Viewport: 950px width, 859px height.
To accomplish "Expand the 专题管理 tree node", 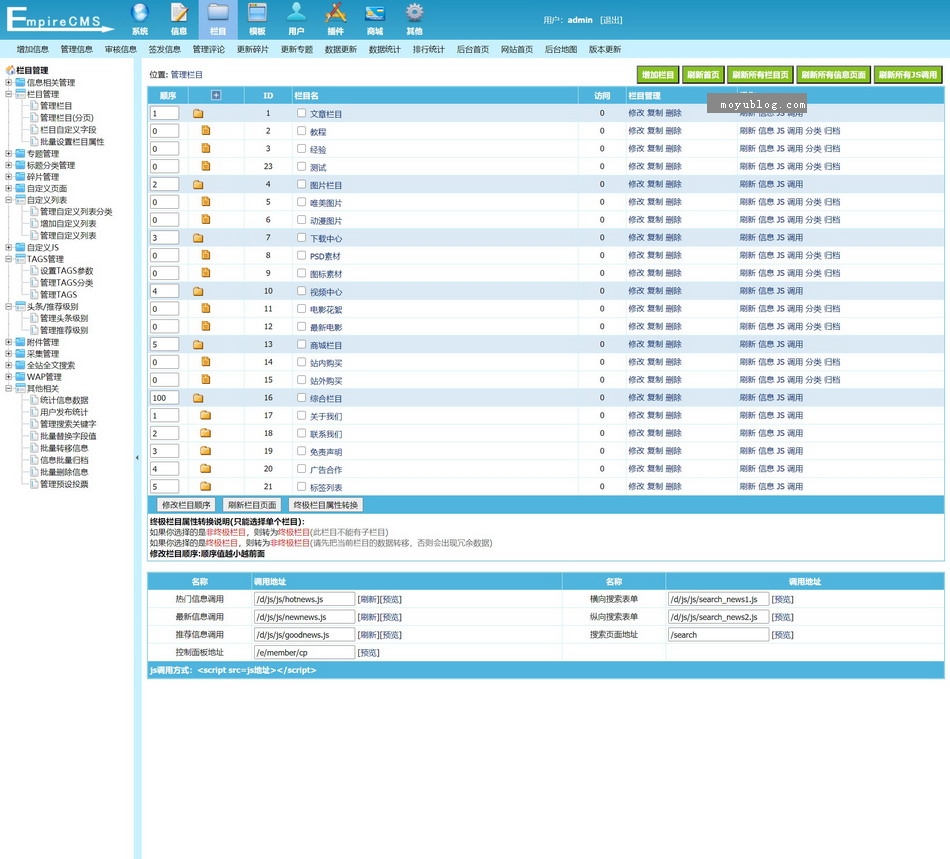I will click(x=8, y=153).
